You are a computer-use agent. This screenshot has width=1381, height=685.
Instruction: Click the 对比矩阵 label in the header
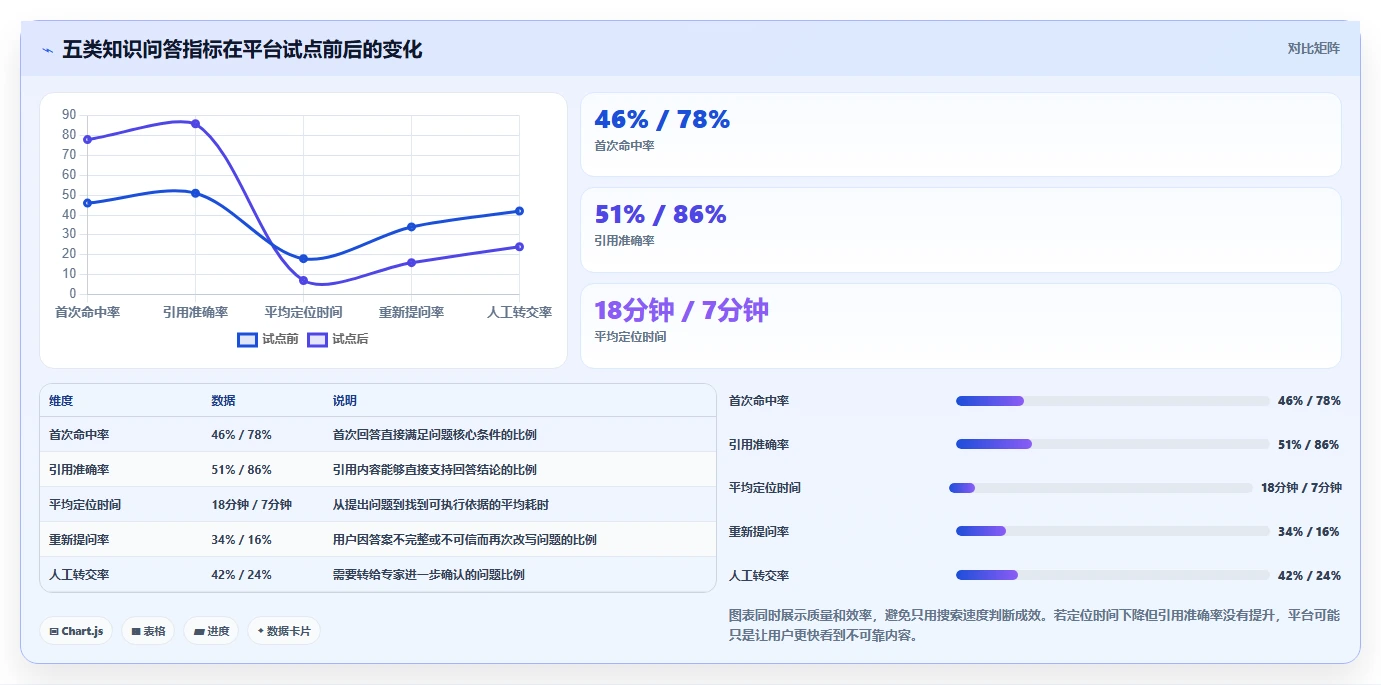pyautogui.click(x=1313, y=48)
